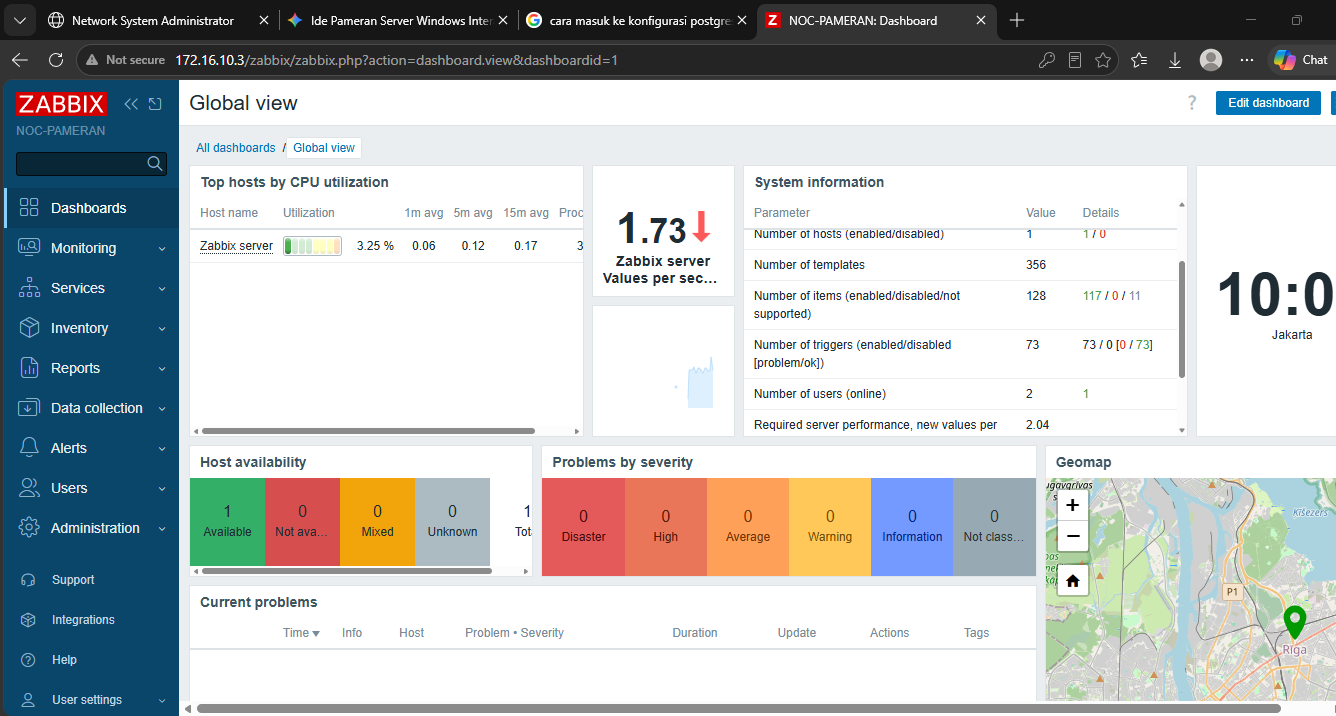Click the Edit dashboard button
Viewport: 1336px width, 716px height.
[x=1268, y=103]
